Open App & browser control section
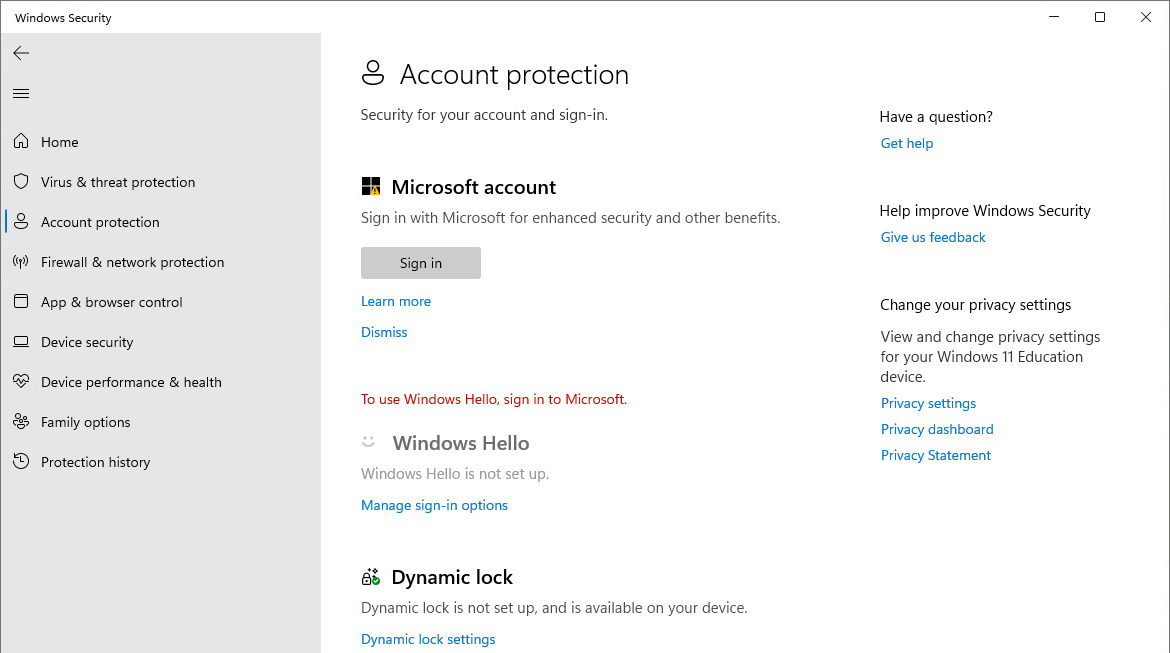 click(x=111, y=301)
